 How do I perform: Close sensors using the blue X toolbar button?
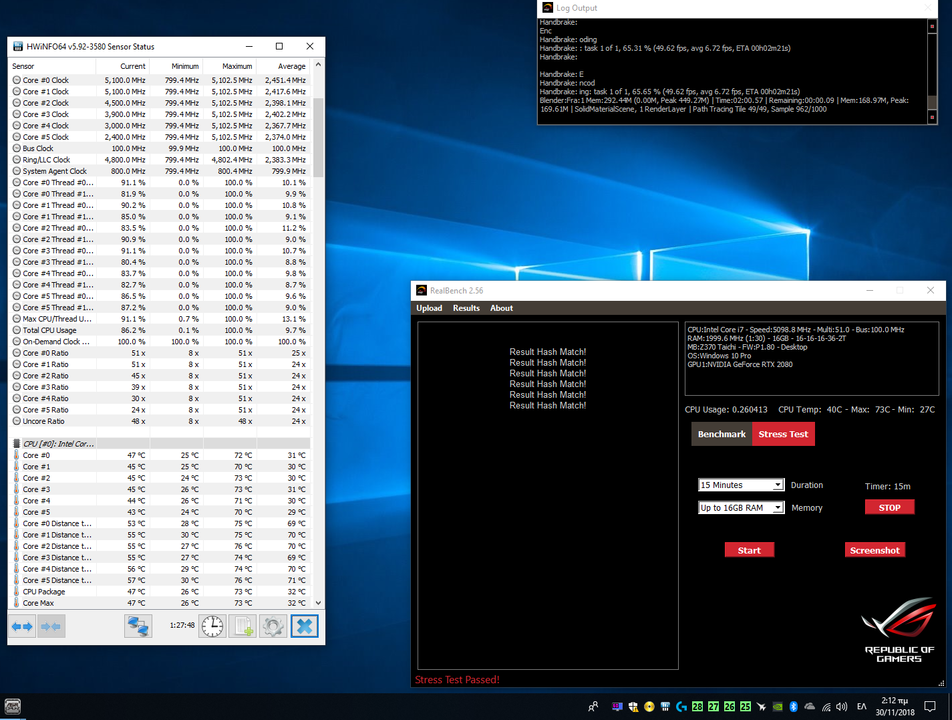pos(304,626)
